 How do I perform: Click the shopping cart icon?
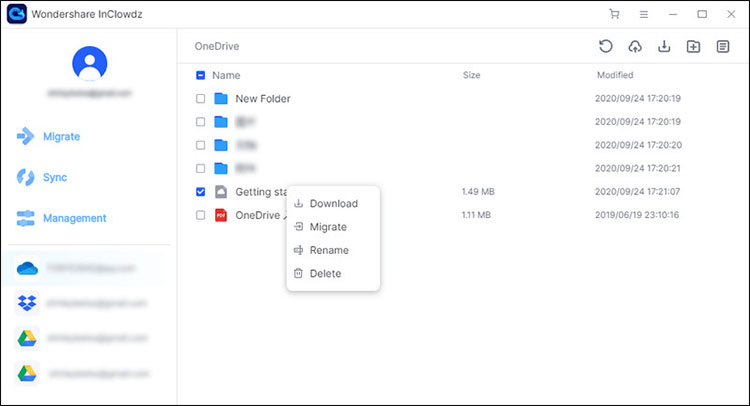pos(614,14)
